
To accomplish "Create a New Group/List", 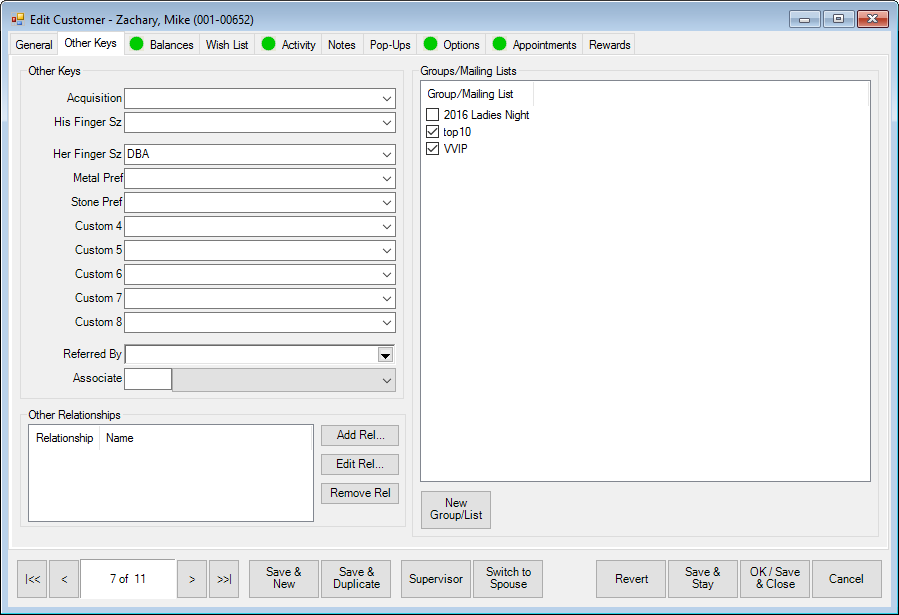I will [x=456, y=510].
